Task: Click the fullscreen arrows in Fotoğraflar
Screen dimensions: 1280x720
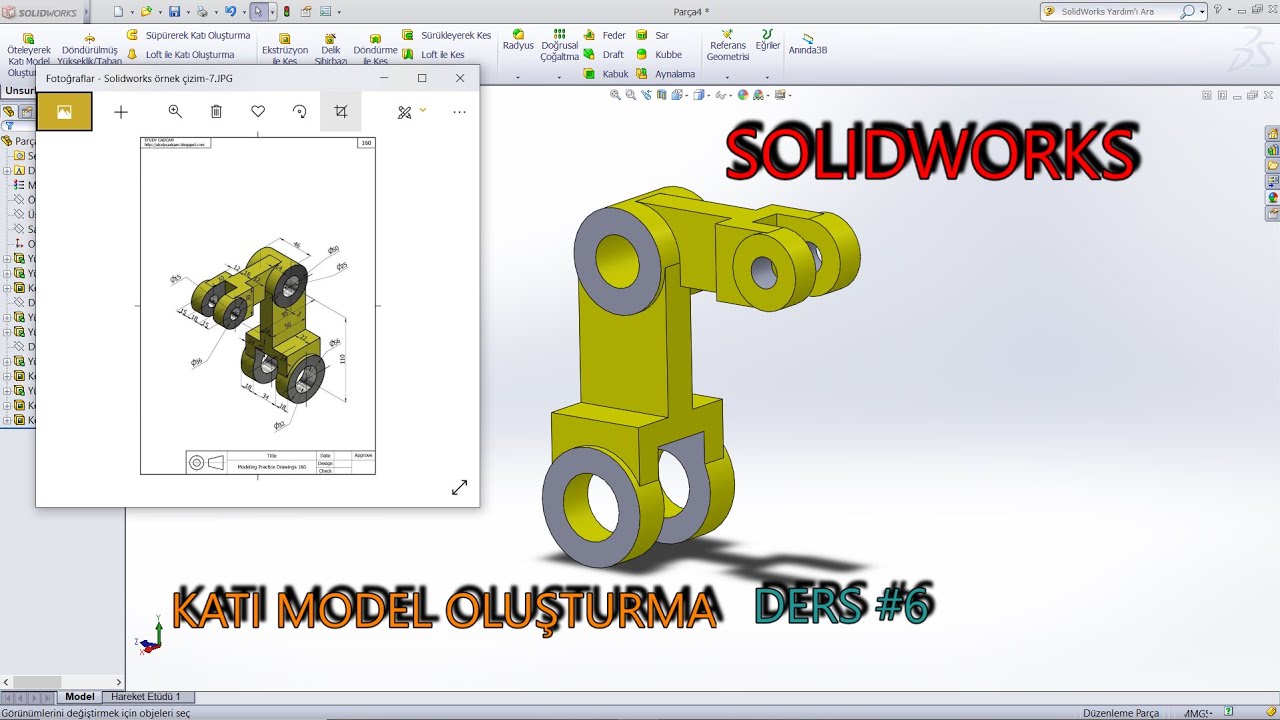Action: (x=459, y=488)
